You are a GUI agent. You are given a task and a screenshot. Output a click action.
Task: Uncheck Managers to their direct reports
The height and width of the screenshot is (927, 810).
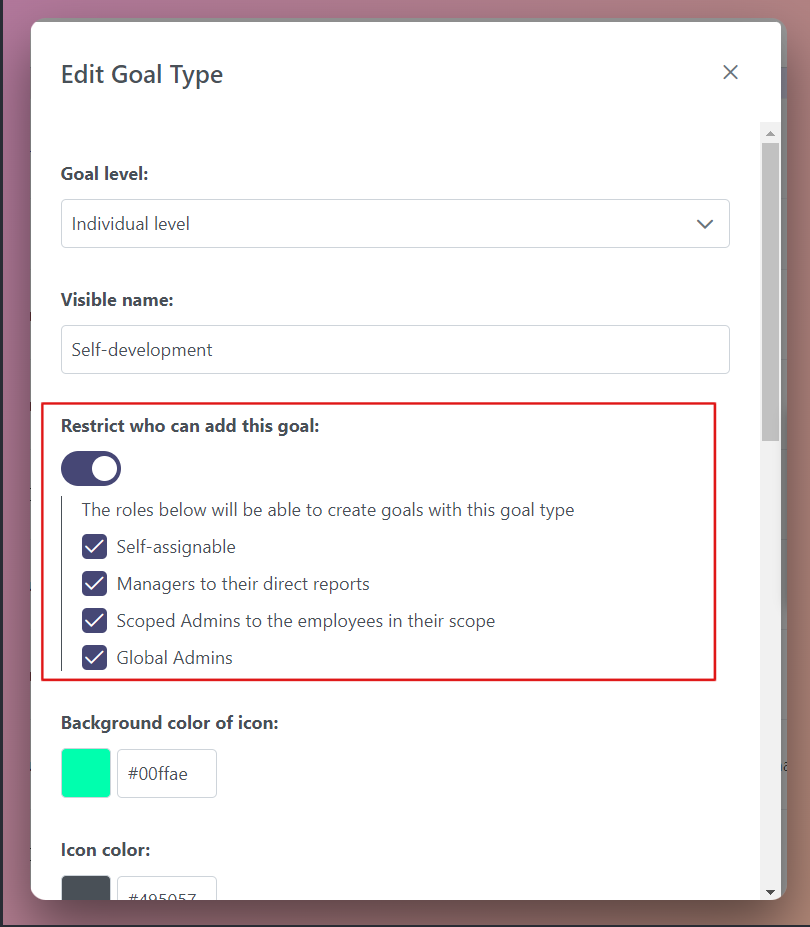[95, 584]
